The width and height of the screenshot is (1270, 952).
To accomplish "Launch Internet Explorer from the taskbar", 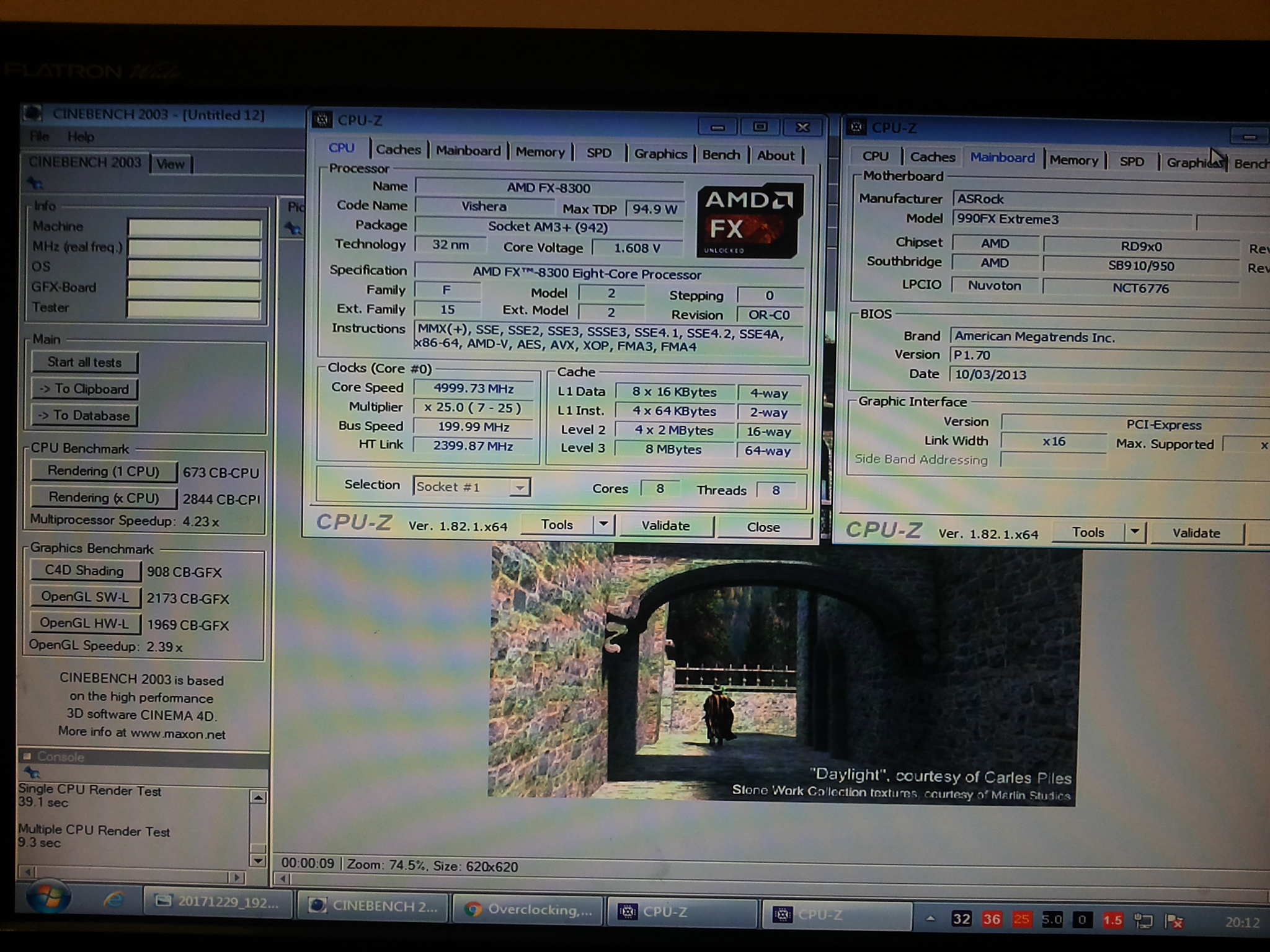I will 113,899.
